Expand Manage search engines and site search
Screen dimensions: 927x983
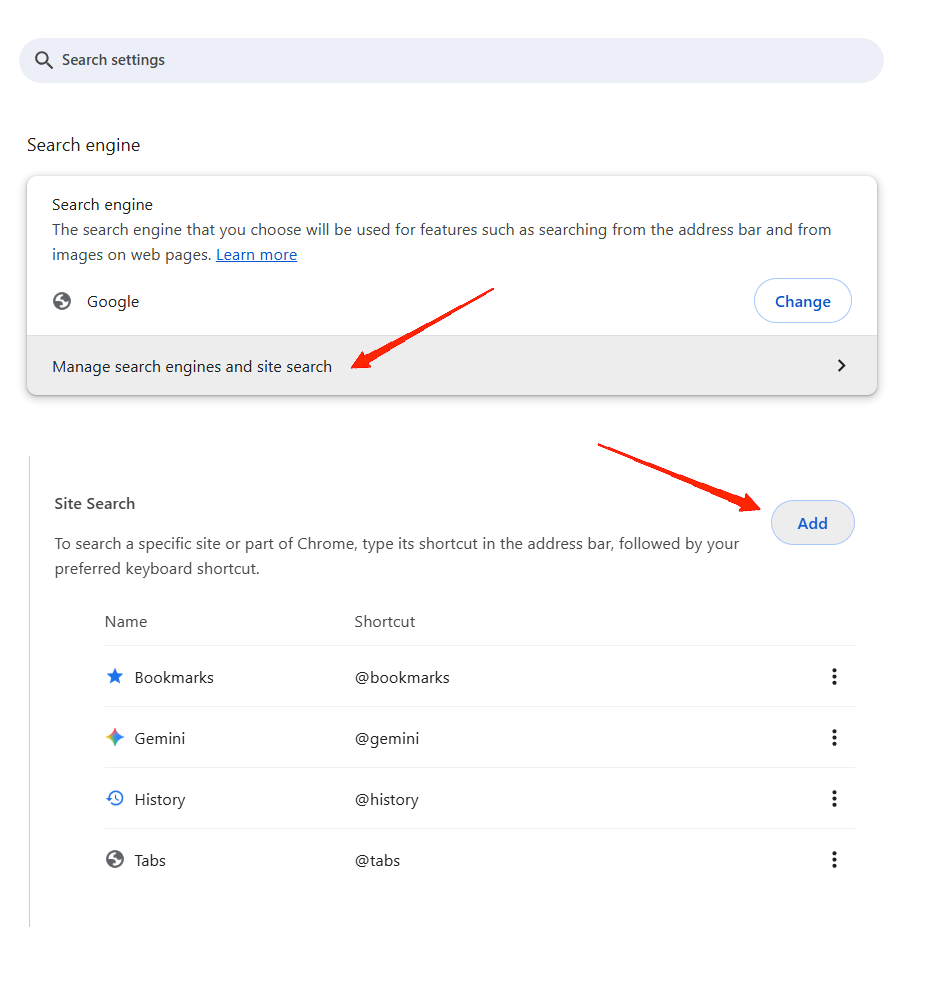[x=192, y=366]
